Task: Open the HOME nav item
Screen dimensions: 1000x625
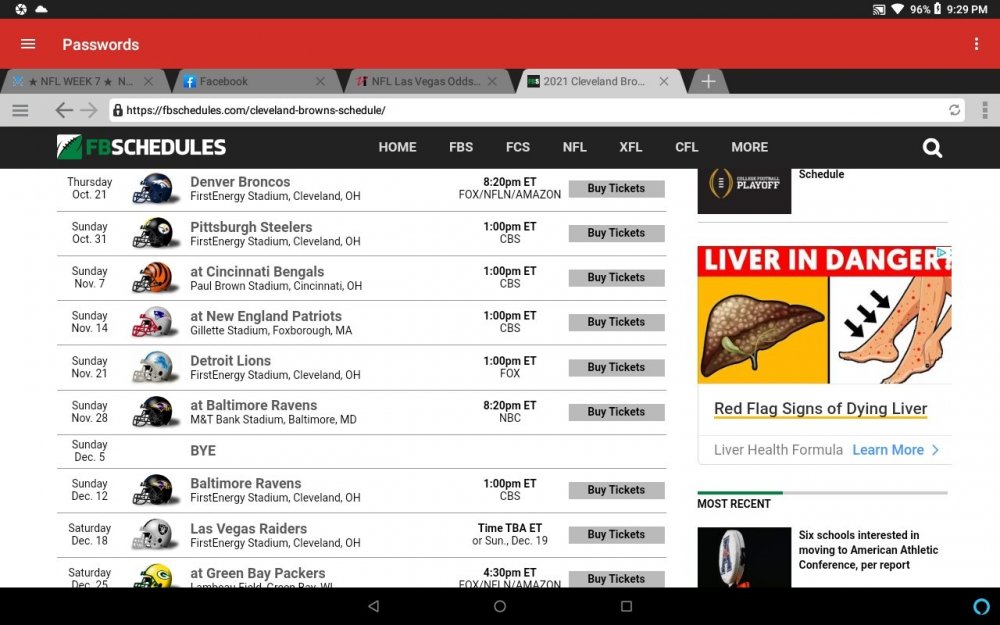Action: (397, 147)
